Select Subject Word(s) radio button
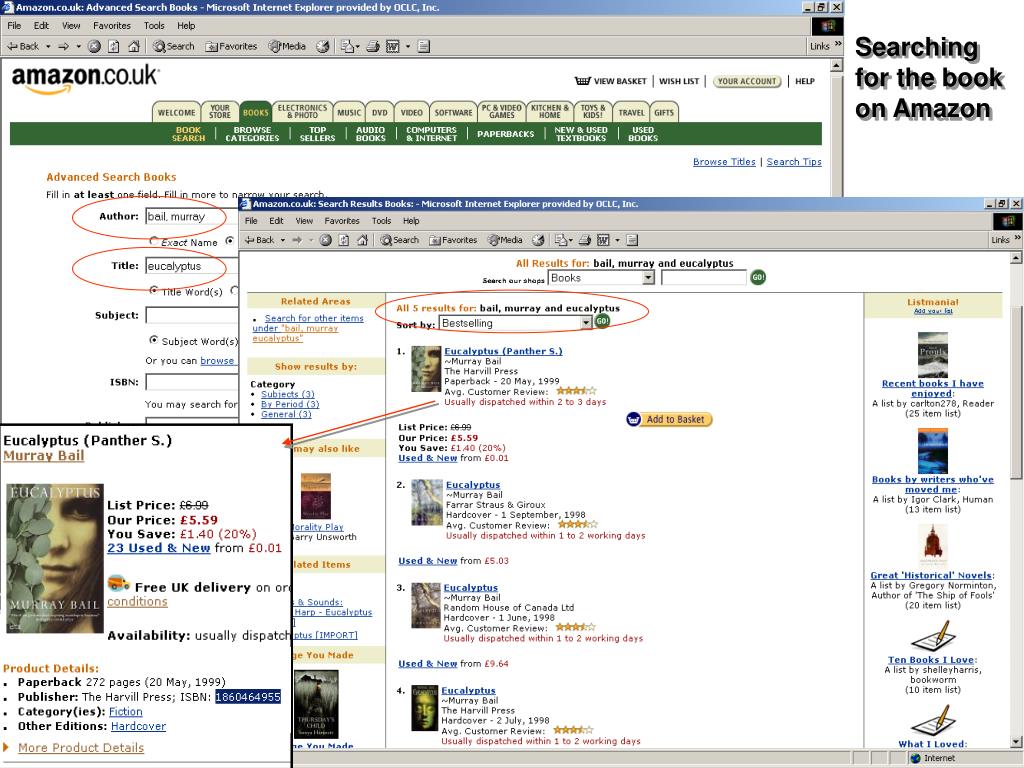The image size is (1024, 768). pos(153,340)
